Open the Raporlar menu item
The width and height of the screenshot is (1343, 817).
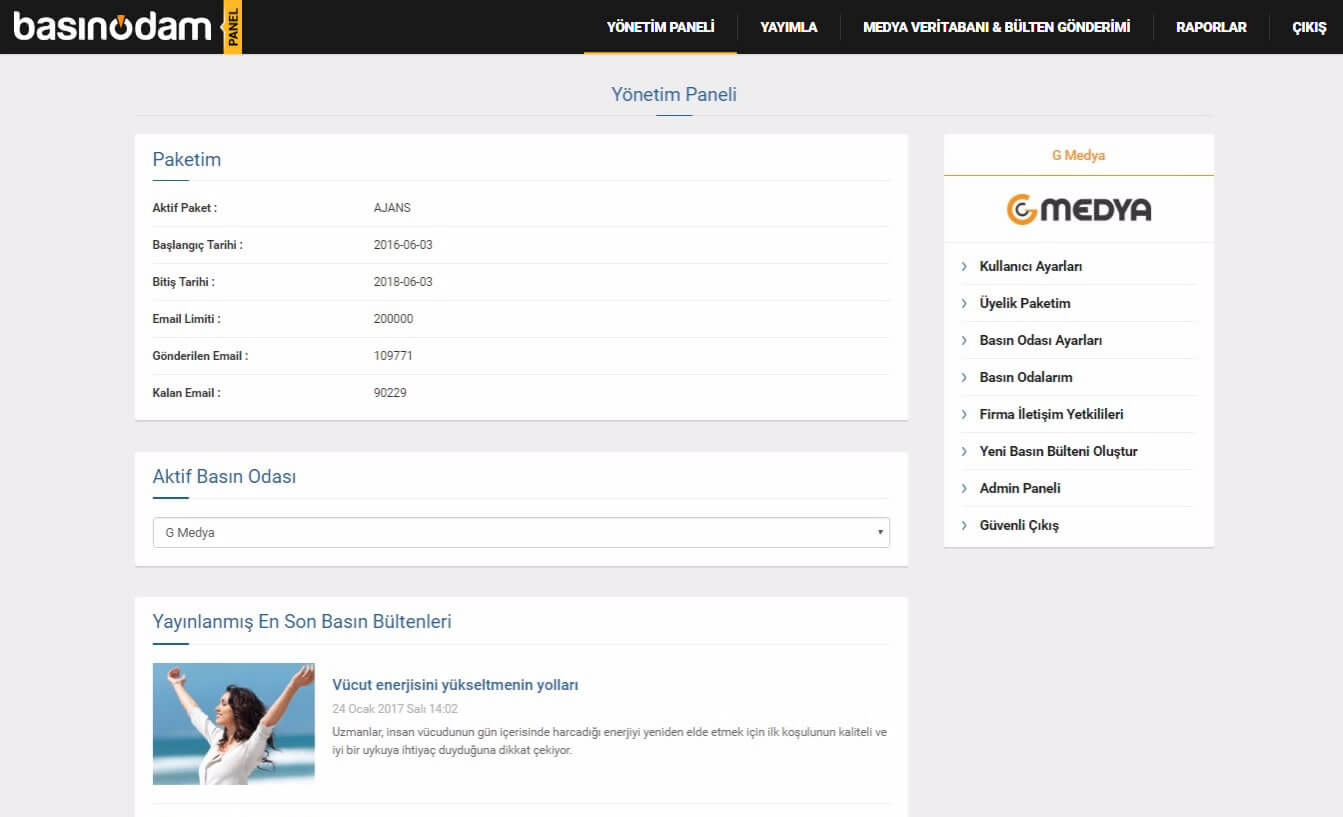click(x=1211, y=27)
